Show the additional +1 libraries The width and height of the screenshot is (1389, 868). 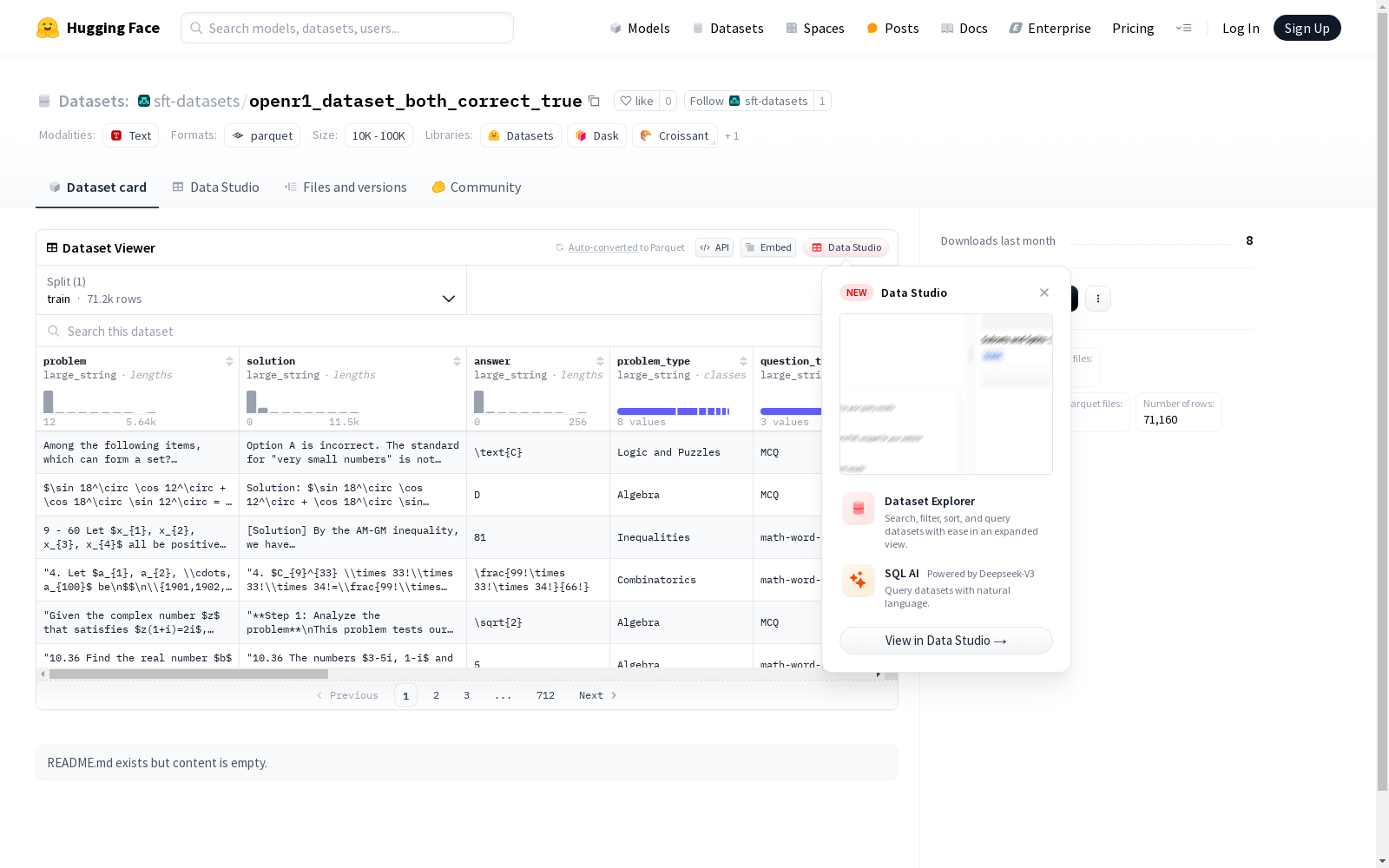click(732, 135)
